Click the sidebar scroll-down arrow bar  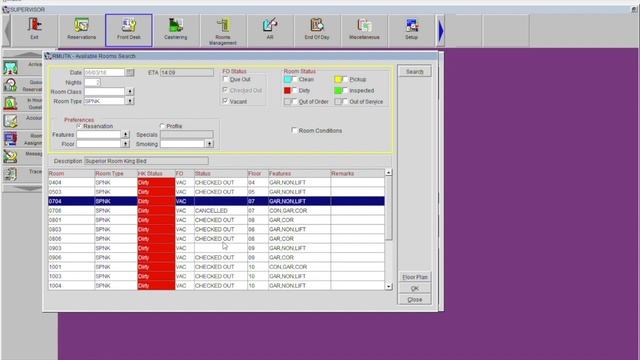pos(22,188)
